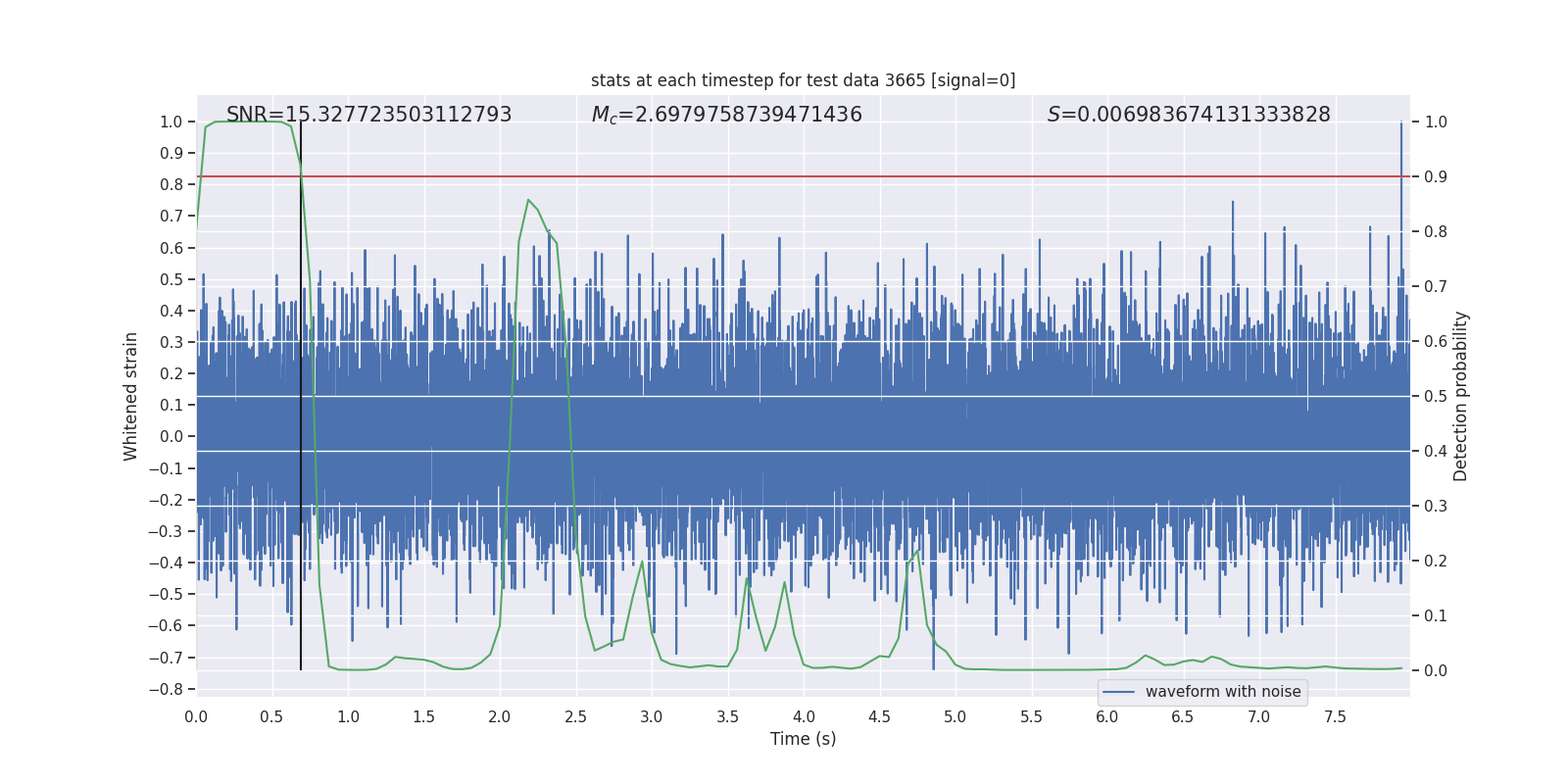Click the x-axis tick label 4.0
This screenshot has width=1568, height=784.
(804, 717)
